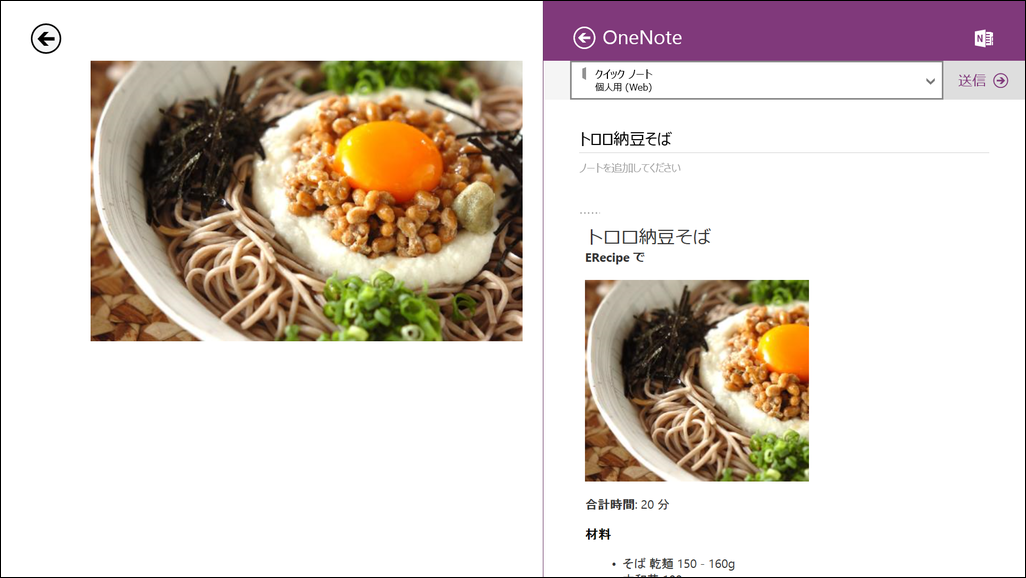Click the notebook glyph inside the section selector
Screen dimensions: 1026x578
pos(583,74)
